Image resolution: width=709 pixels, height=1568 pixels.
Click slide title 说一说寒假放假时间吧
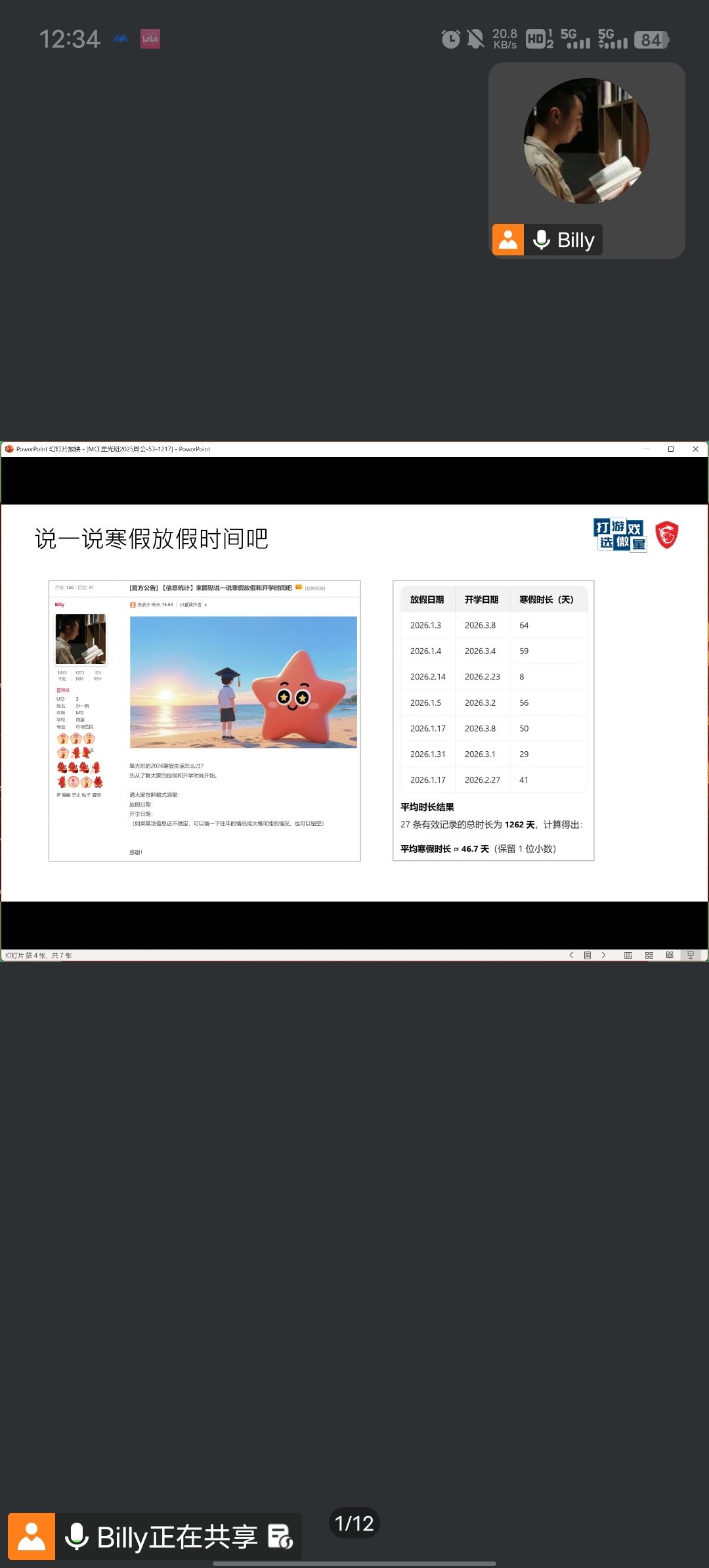(x=152, y=538)
